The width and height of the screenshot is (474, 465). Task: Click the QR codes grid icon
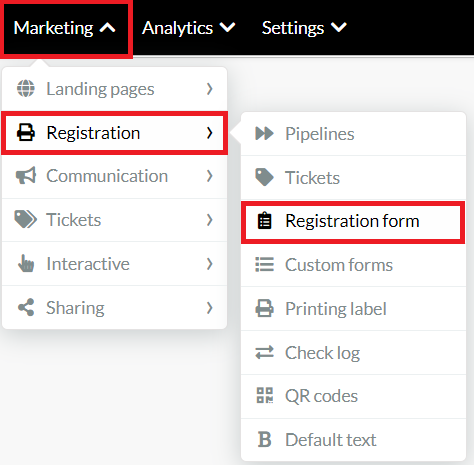coord(265,395)
